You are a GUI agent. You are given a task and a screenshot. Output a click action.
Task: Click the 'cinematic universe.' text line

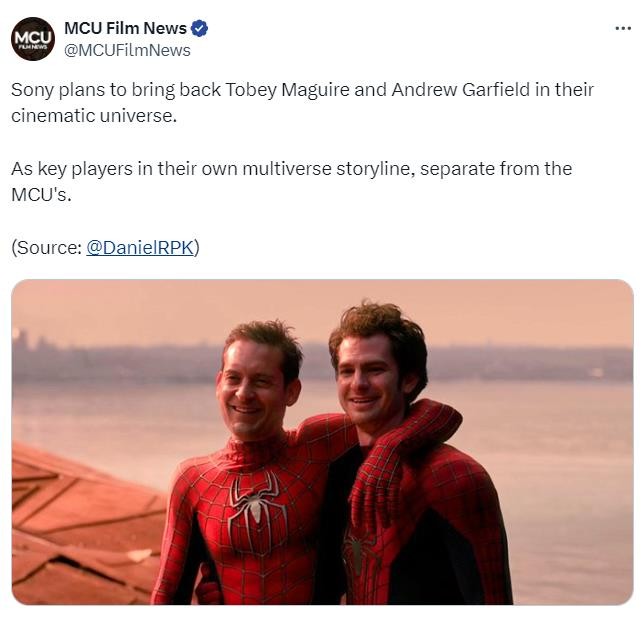pos(94,115)
